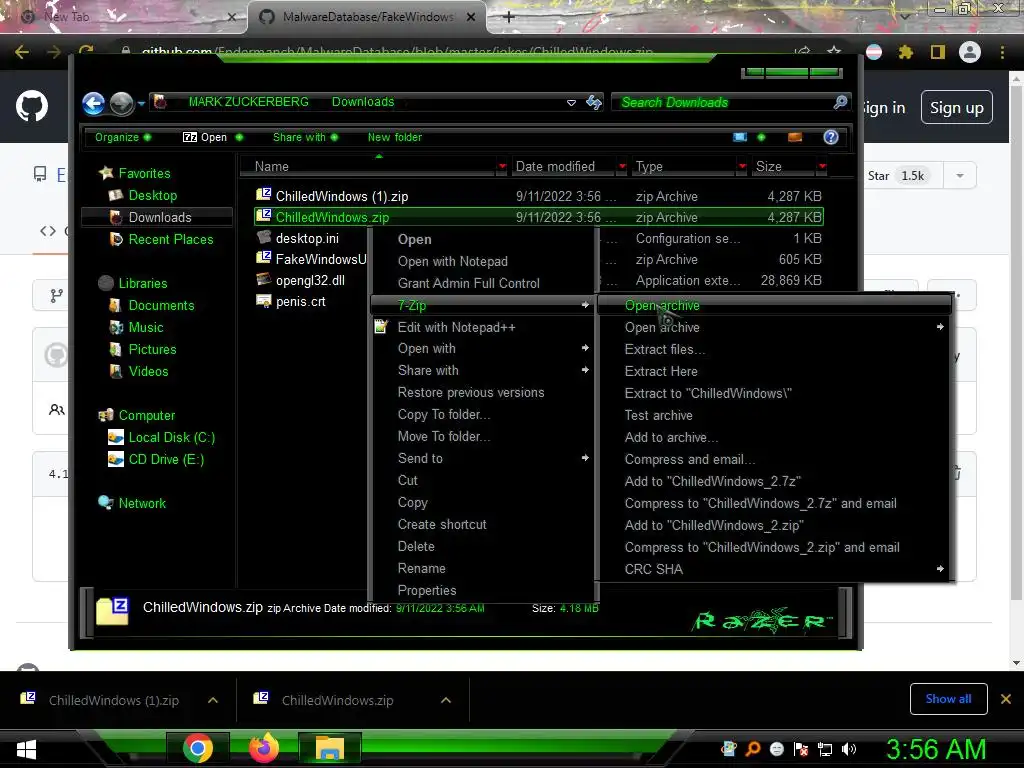Select the desktop.ini file icon
Screen dimensions: 1024x768
(264, 236)
